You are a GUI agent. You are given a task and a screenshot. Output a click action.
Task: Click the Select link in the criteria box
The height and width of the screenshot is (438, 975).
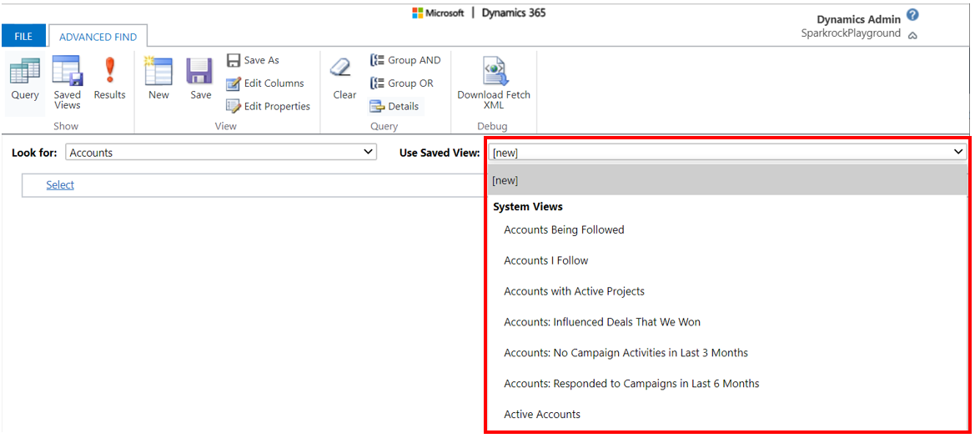[x=60, y=185]
